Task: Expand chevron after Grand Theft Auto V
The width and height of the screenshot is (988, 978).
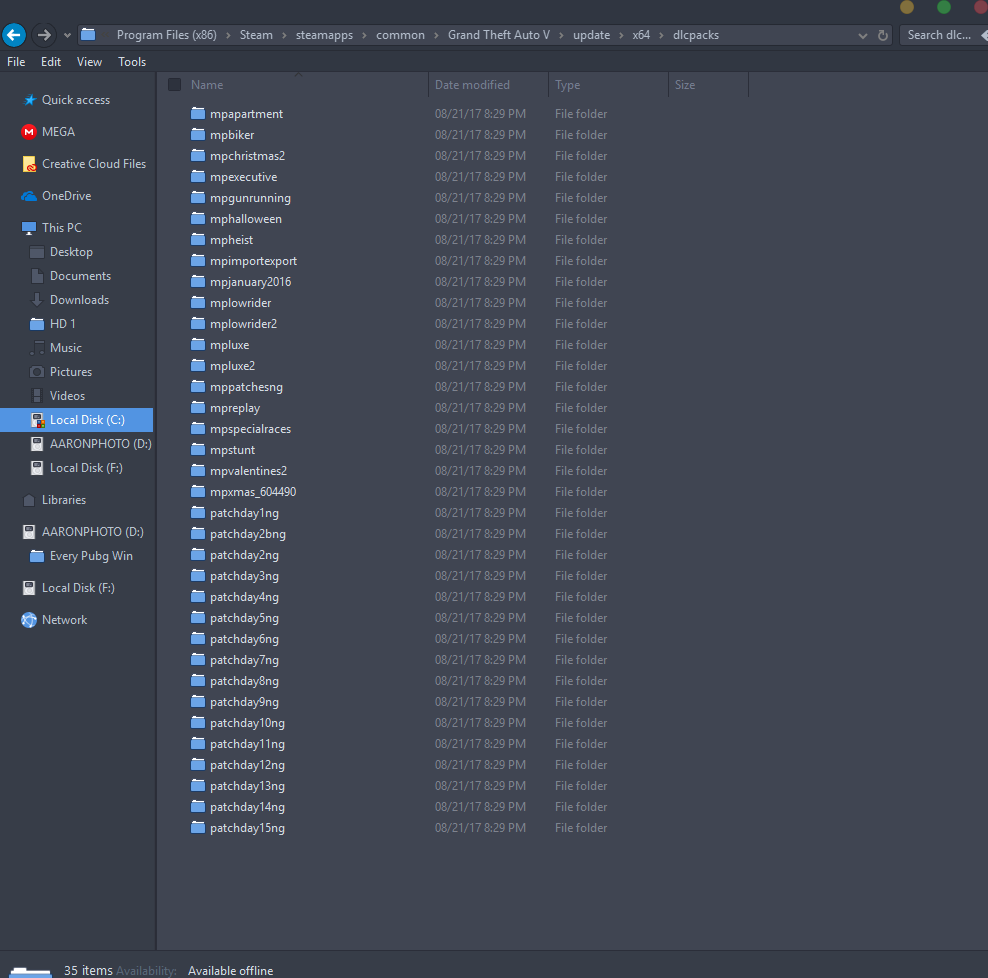Action: [561, 35]
